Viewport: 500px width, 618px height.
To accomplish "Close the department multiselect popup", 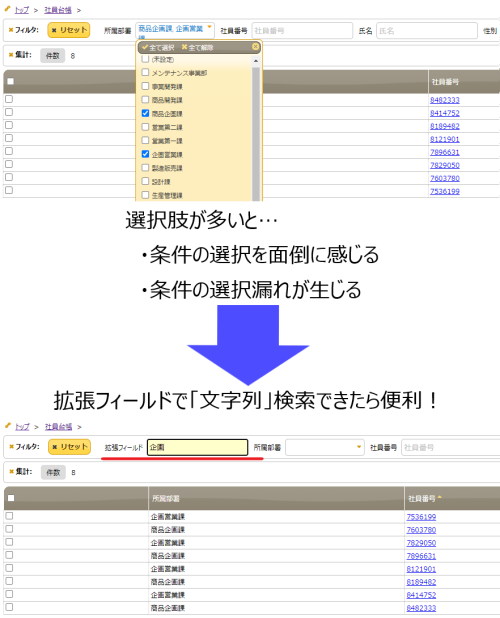I will click(255, 47).
